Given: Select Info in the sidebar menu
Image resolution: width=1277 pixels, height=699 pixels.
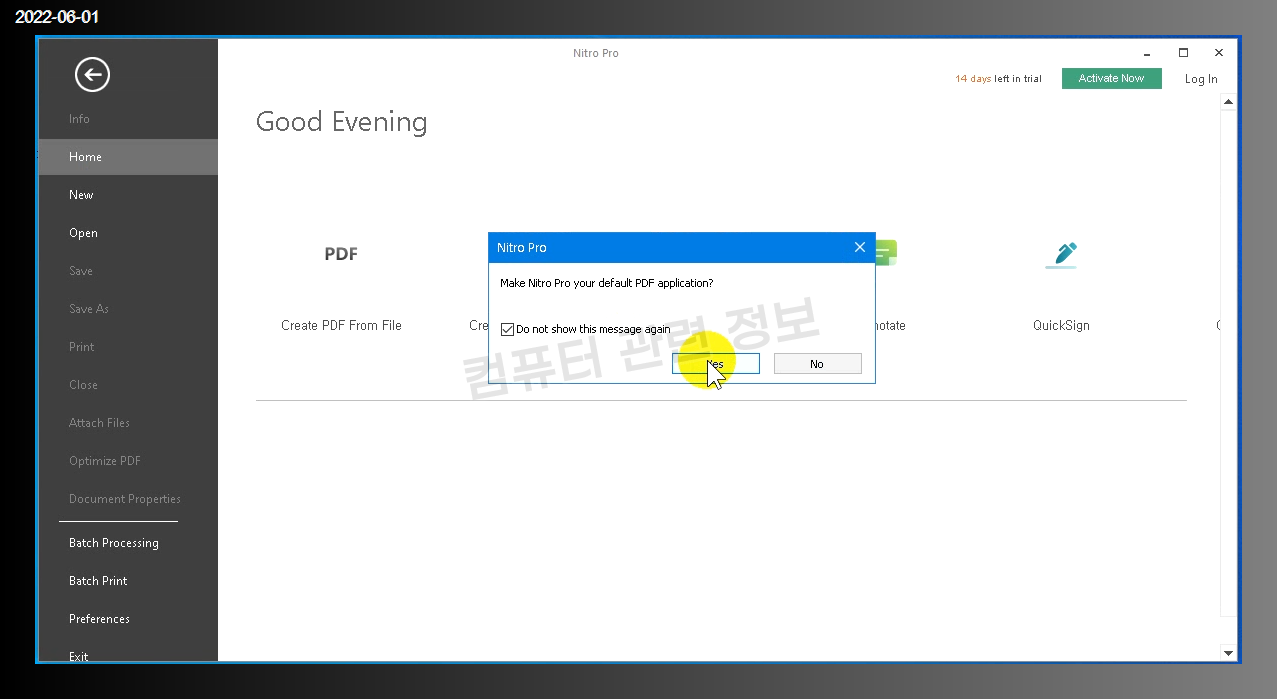Looking at the screenshot, I should pos(128,119).
